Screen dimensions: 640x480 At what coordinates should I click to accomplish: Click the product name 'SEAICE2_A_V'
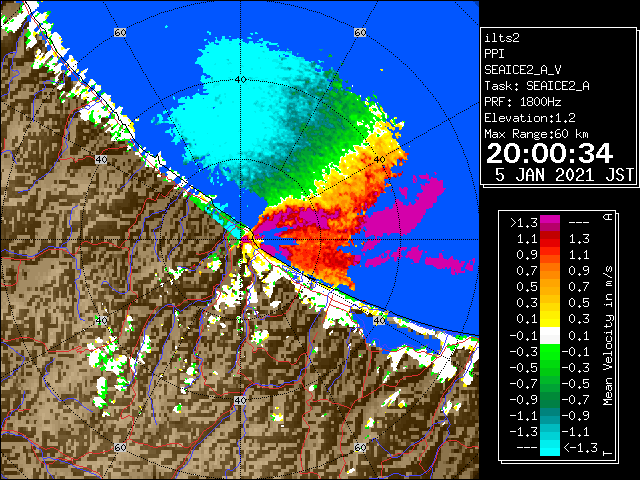point(523,70)
